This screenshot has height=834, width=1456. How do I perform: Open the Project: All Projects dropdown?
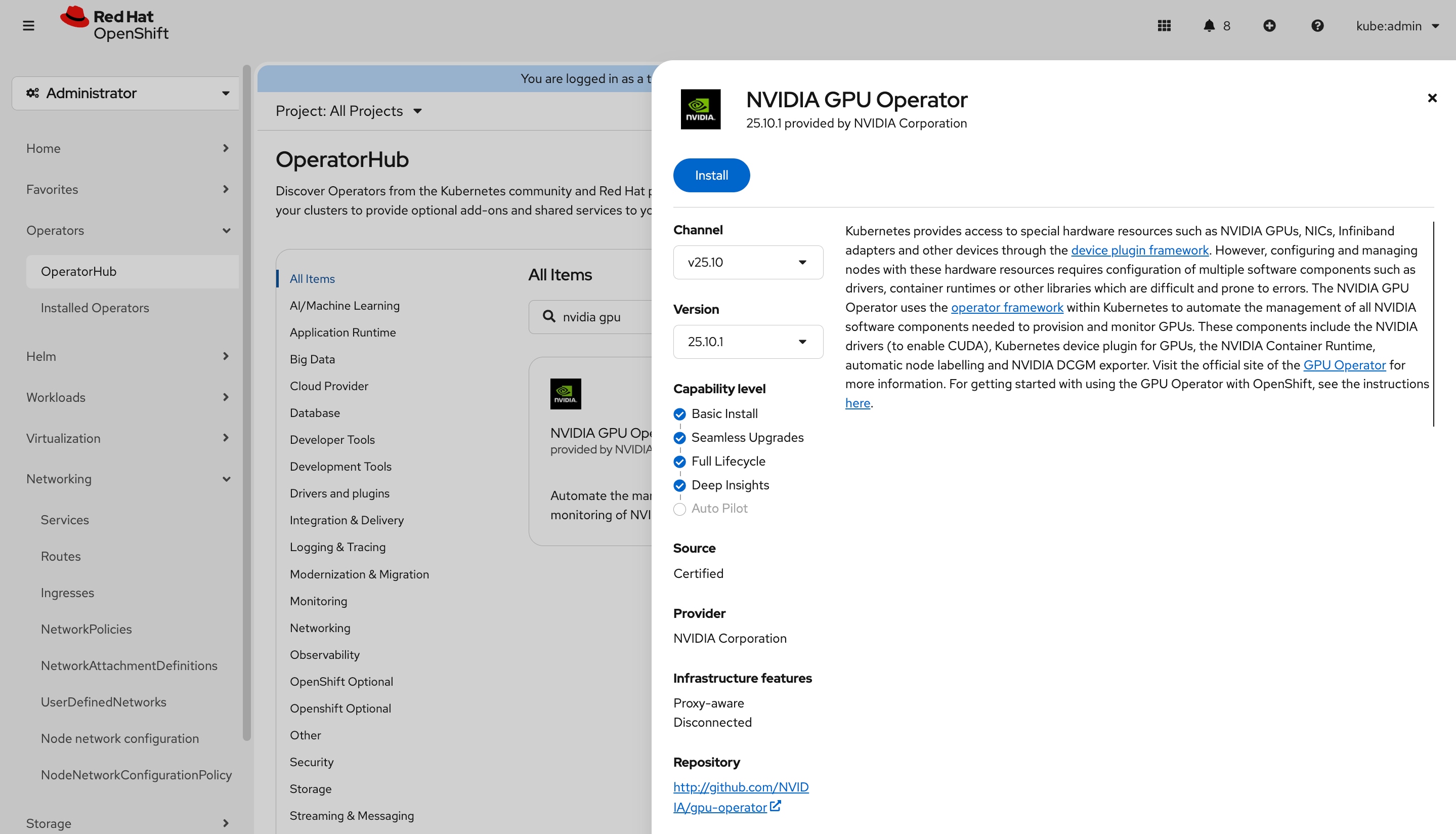[x=349, y=110]
